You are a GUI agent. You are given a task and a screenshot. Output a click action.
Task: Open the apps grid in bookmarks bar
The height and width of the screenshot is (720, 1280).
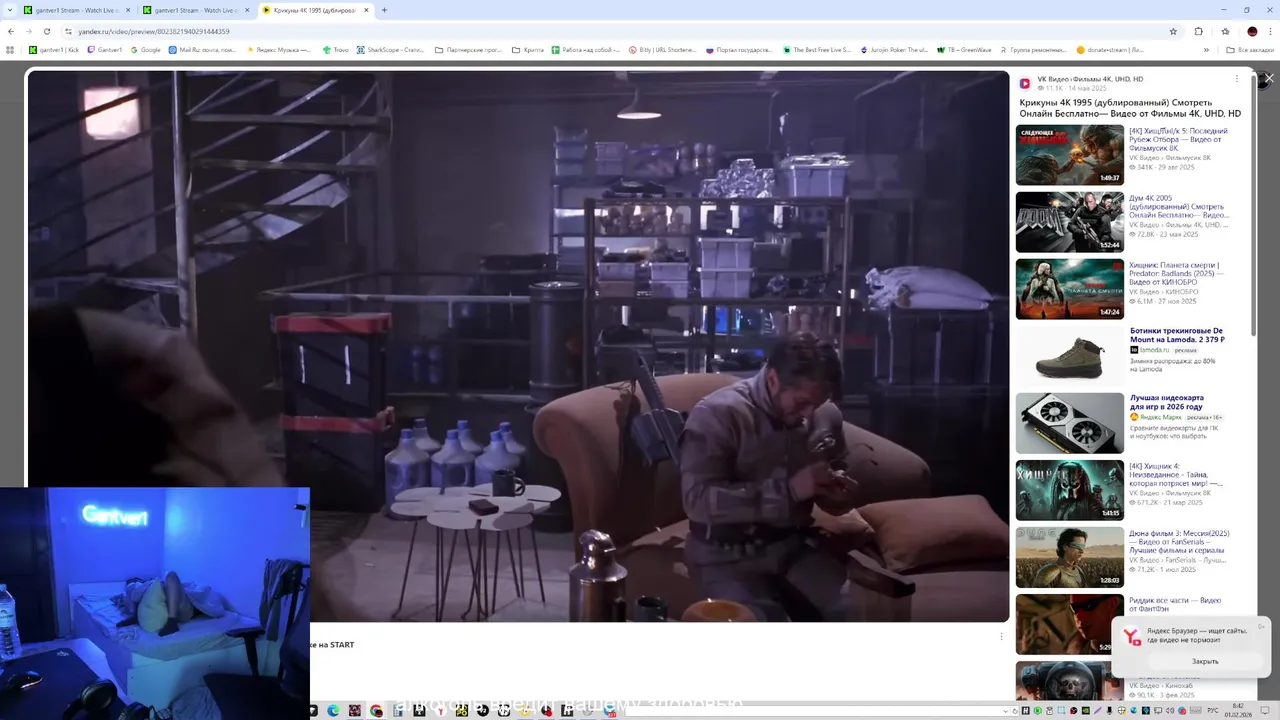[x=10, y=49]
